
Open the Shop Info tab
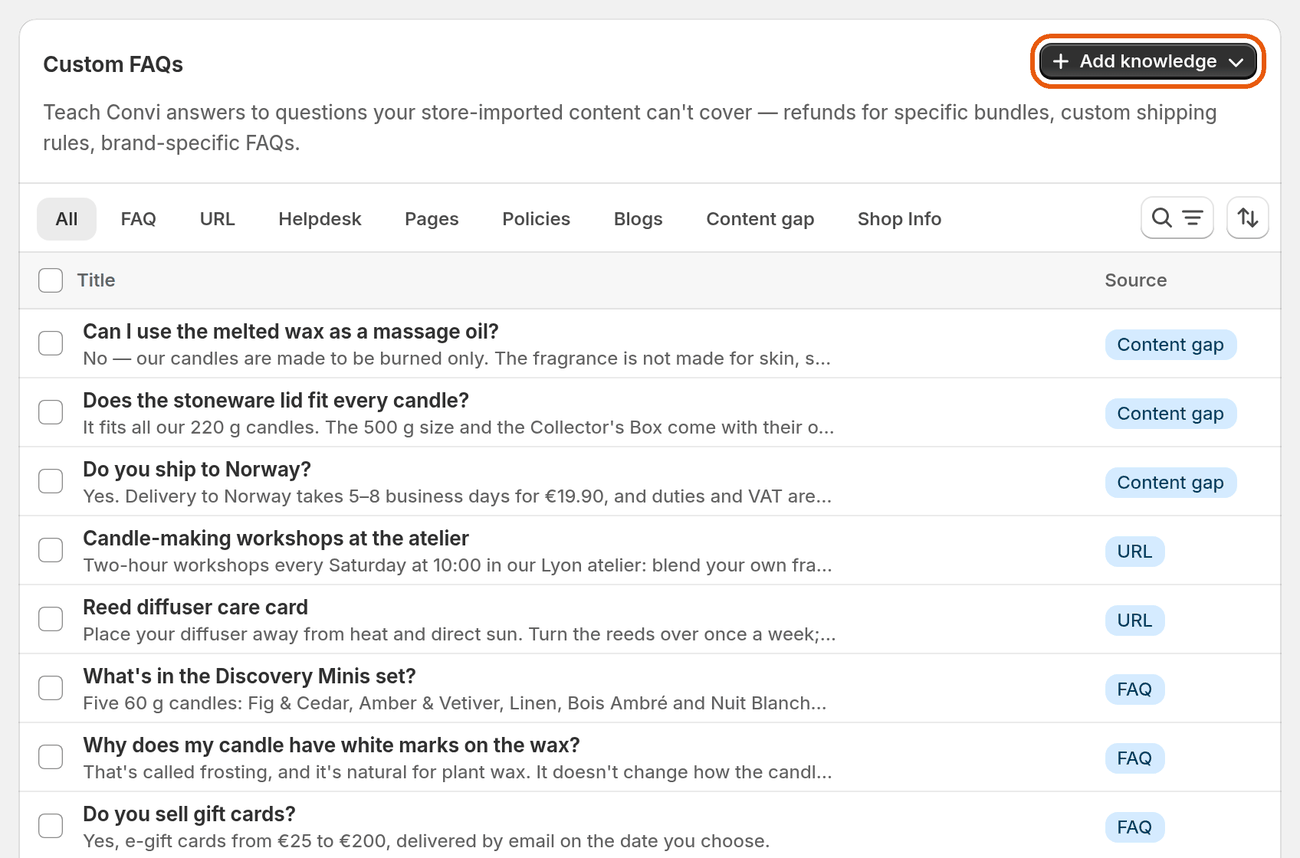[x=899, y=219]
